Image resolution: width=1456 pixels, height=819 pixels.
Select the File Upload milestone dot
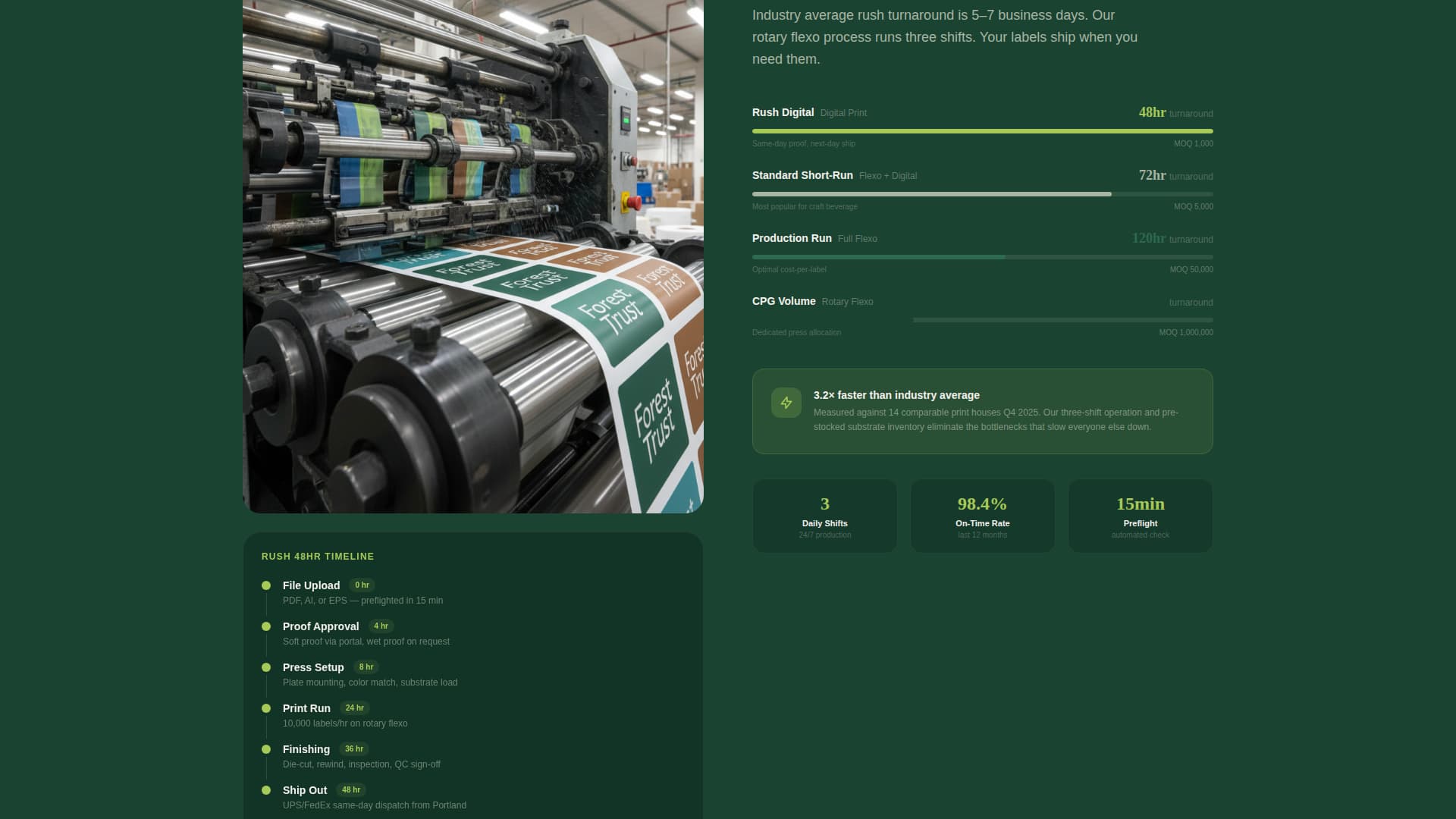coord(266,585)
